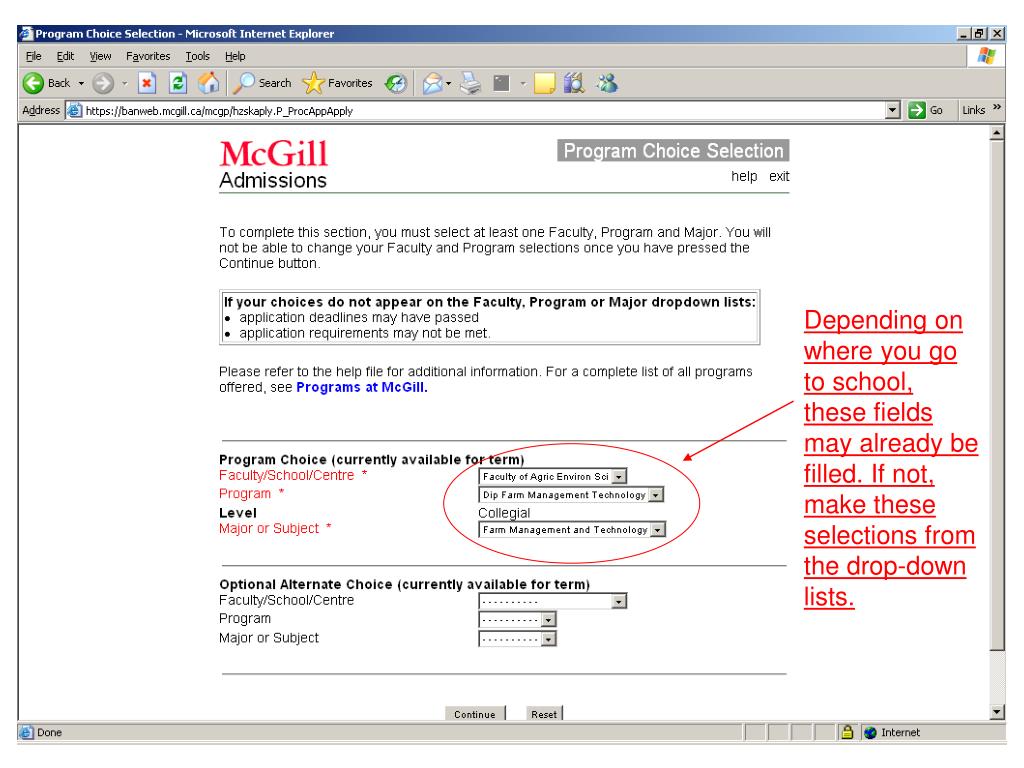Follow the Programs at McGill link
Screen dimensions: 1024x768
pos(362,387)
